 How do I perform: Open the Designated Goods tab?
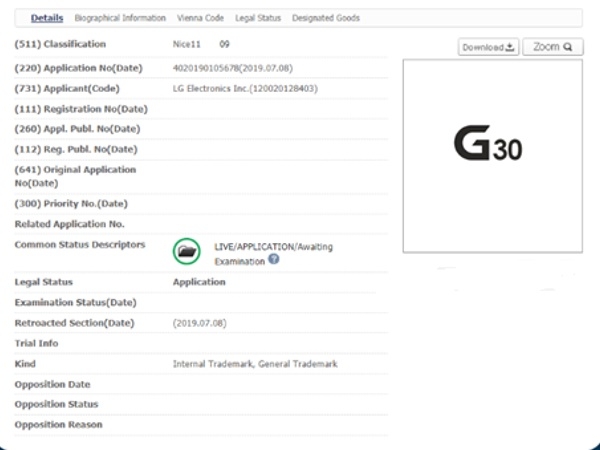click(326, 18)
